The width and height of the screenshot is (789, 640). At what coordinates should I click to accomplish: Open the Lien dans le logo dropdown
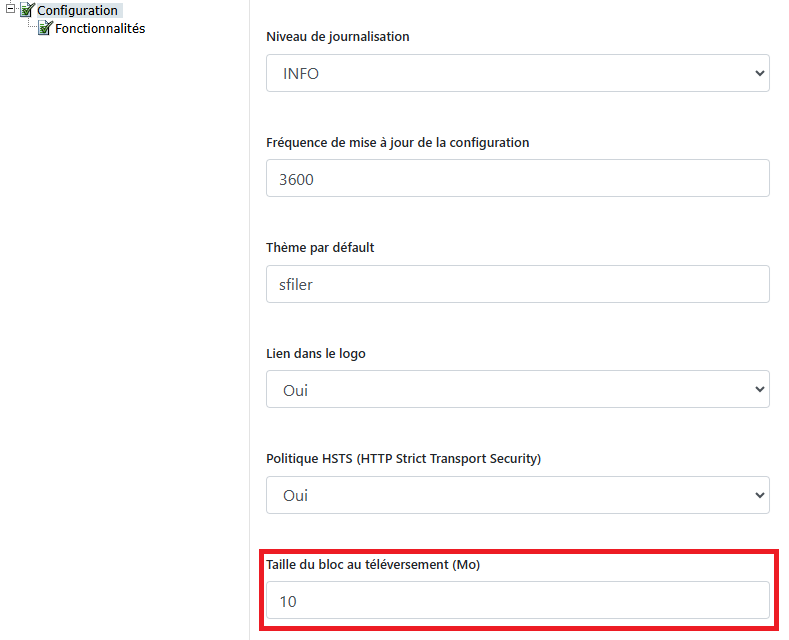[x=518, y=389]
